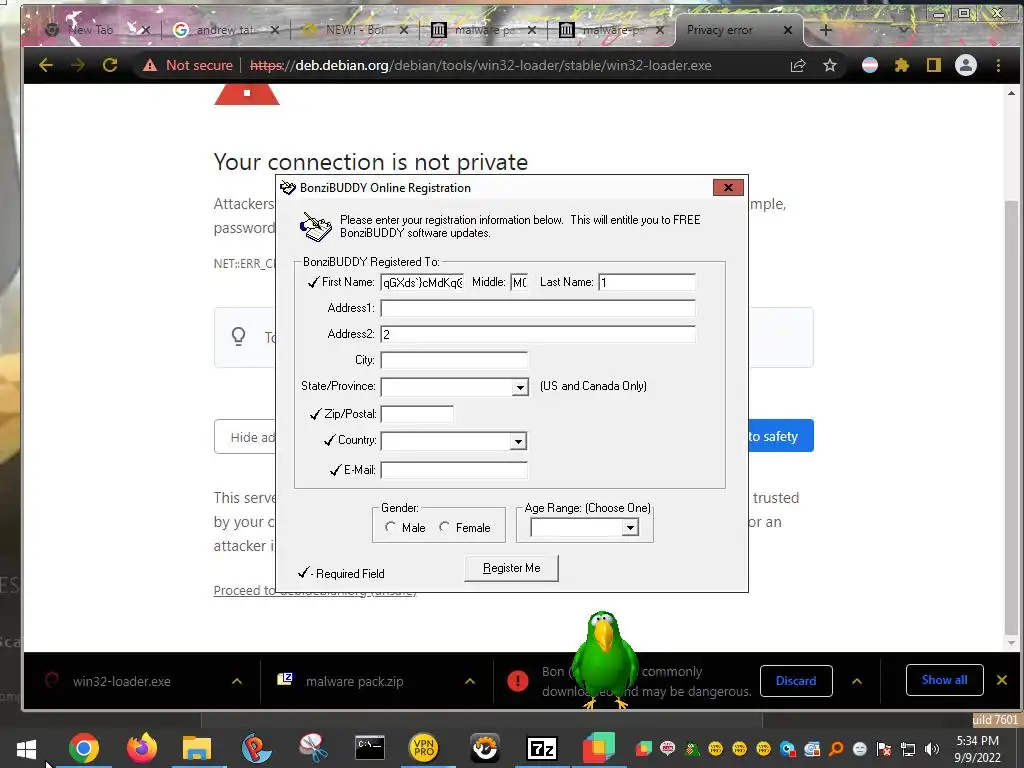Close the Privacy error tab
This screenshot has width=1024, height=768.
click(788, 30)
